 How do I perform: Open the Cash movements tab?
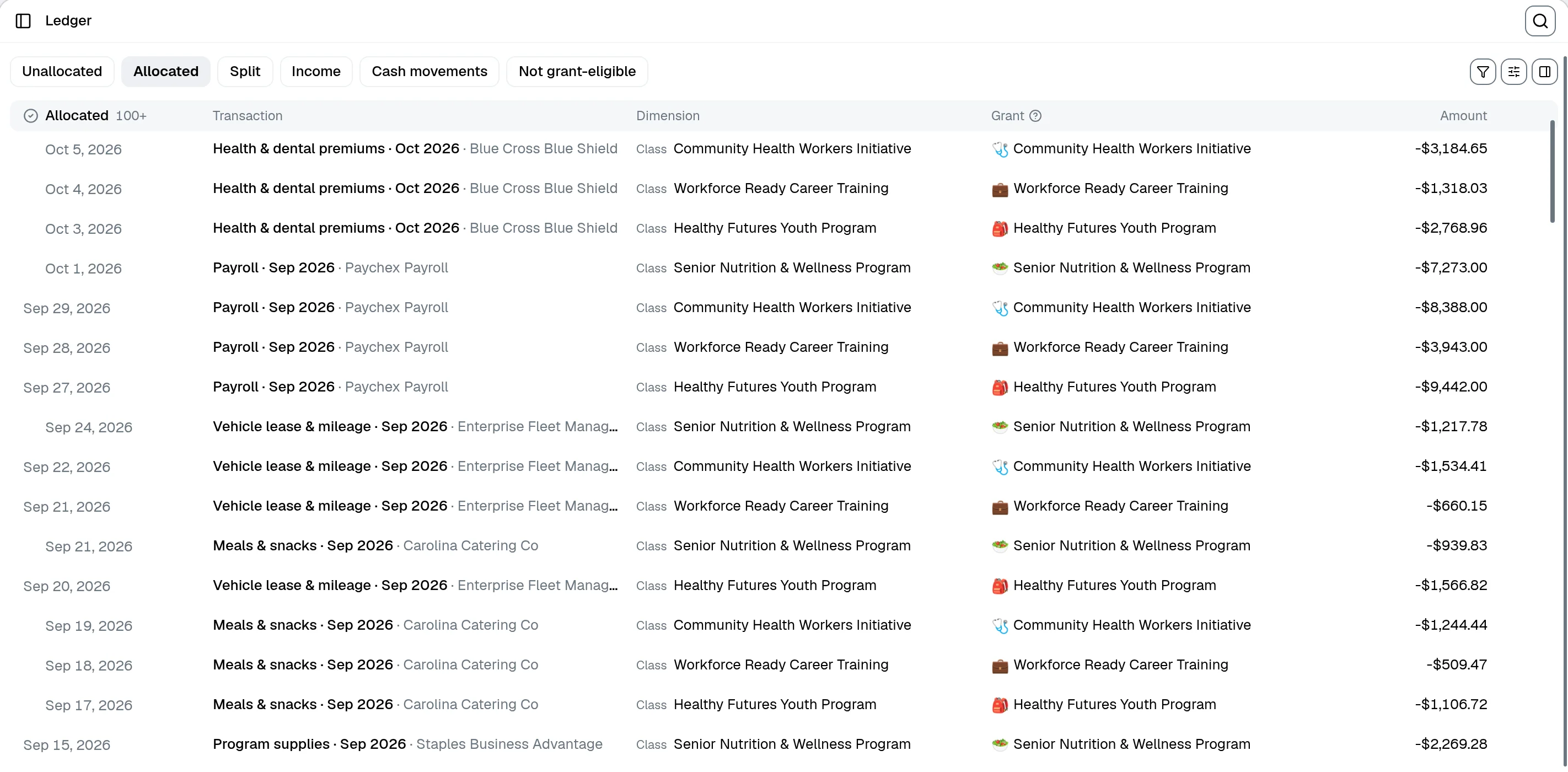(429, 72)
